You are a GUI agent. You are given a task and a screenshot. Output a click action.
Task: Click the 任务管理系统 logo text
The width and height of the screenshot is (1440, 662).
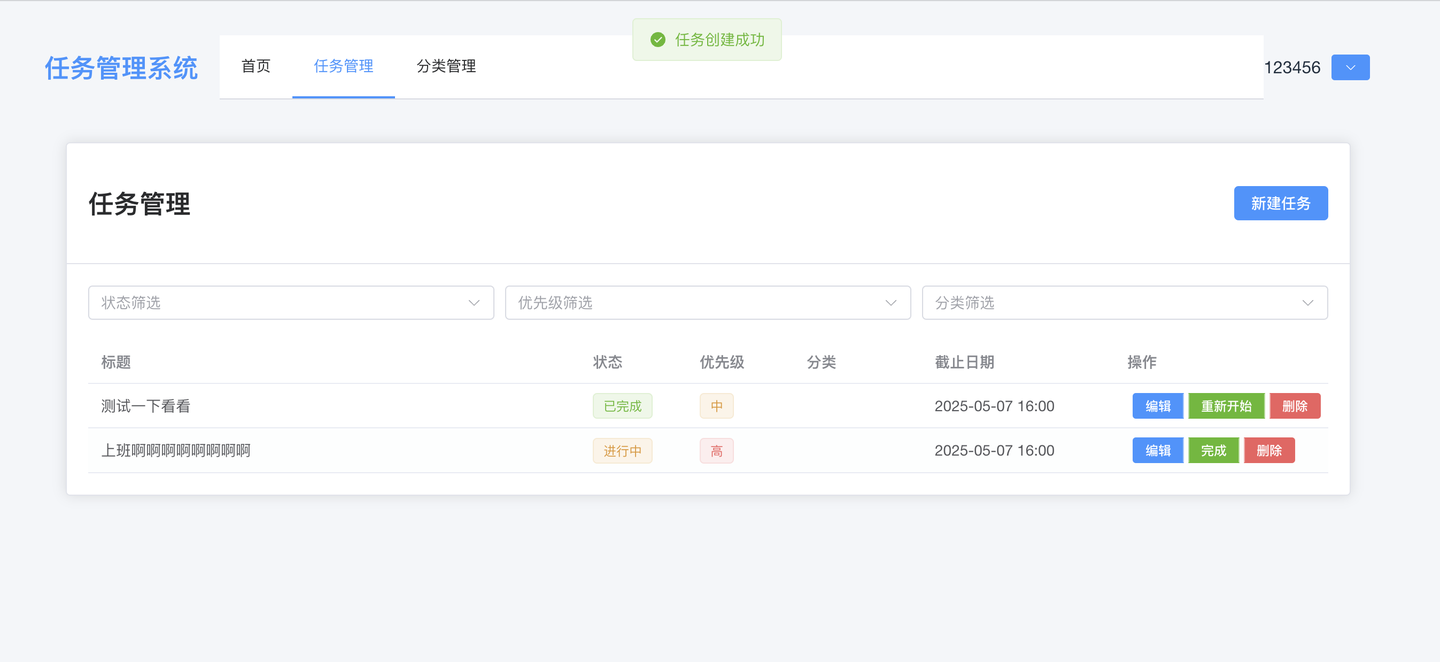(120, 67)
